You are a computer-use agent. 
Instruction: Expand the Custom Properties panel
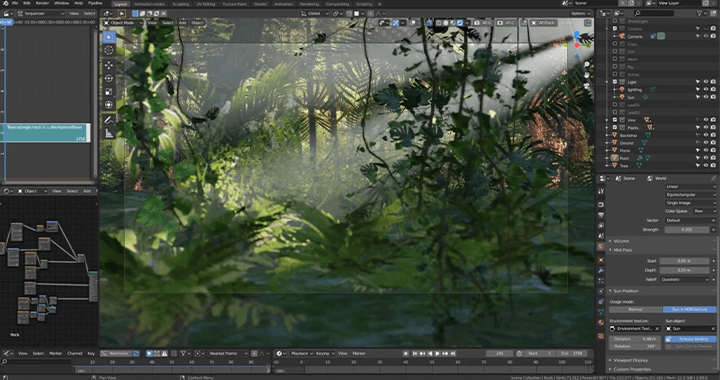tap(632, 369)
